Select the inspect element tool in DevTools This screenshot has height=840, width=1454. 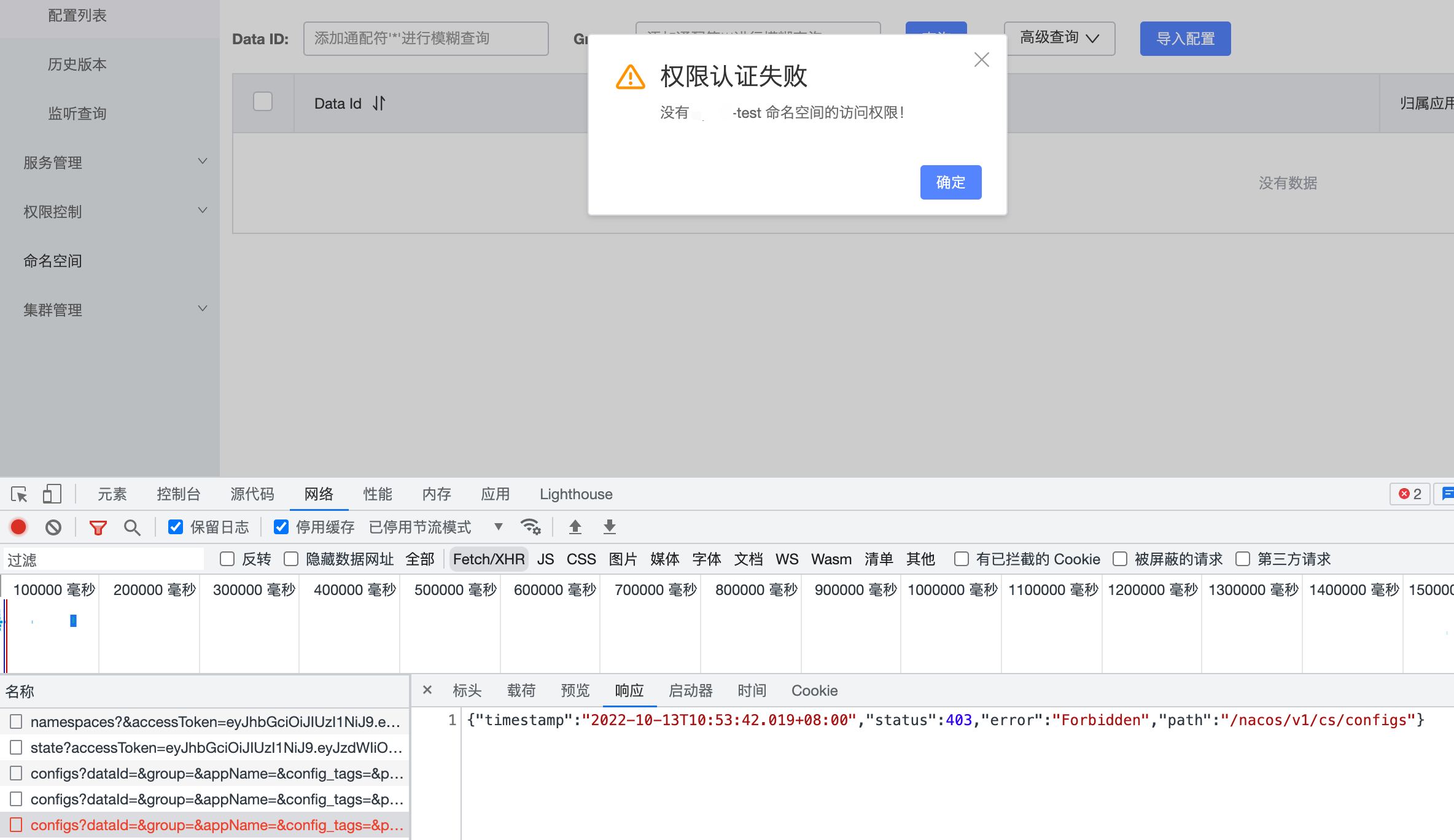click(18, 494)
